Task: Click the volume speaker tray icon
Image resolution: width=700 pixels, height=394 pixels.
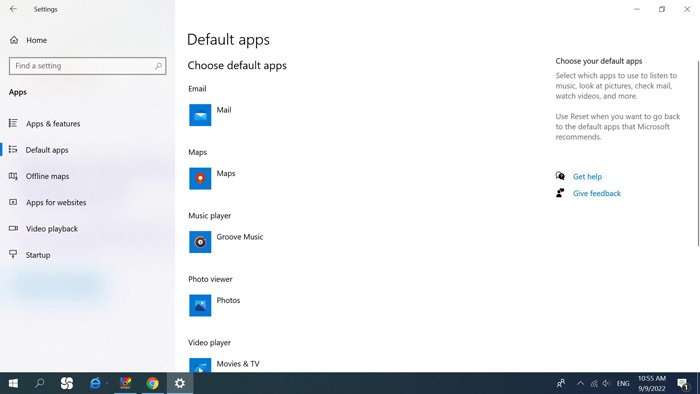Action: click(606, 383)
